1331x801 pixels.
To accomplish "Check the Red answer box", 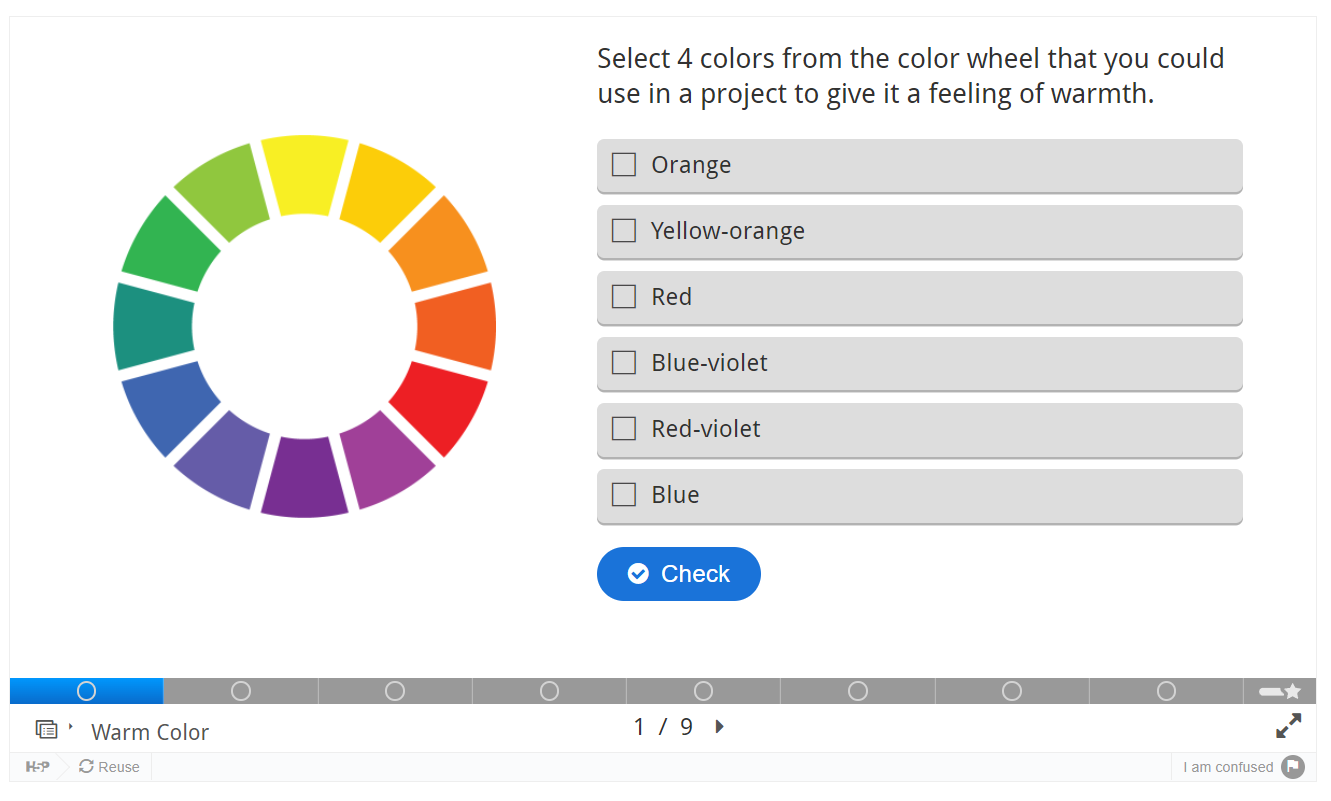I will click(624, 296).
